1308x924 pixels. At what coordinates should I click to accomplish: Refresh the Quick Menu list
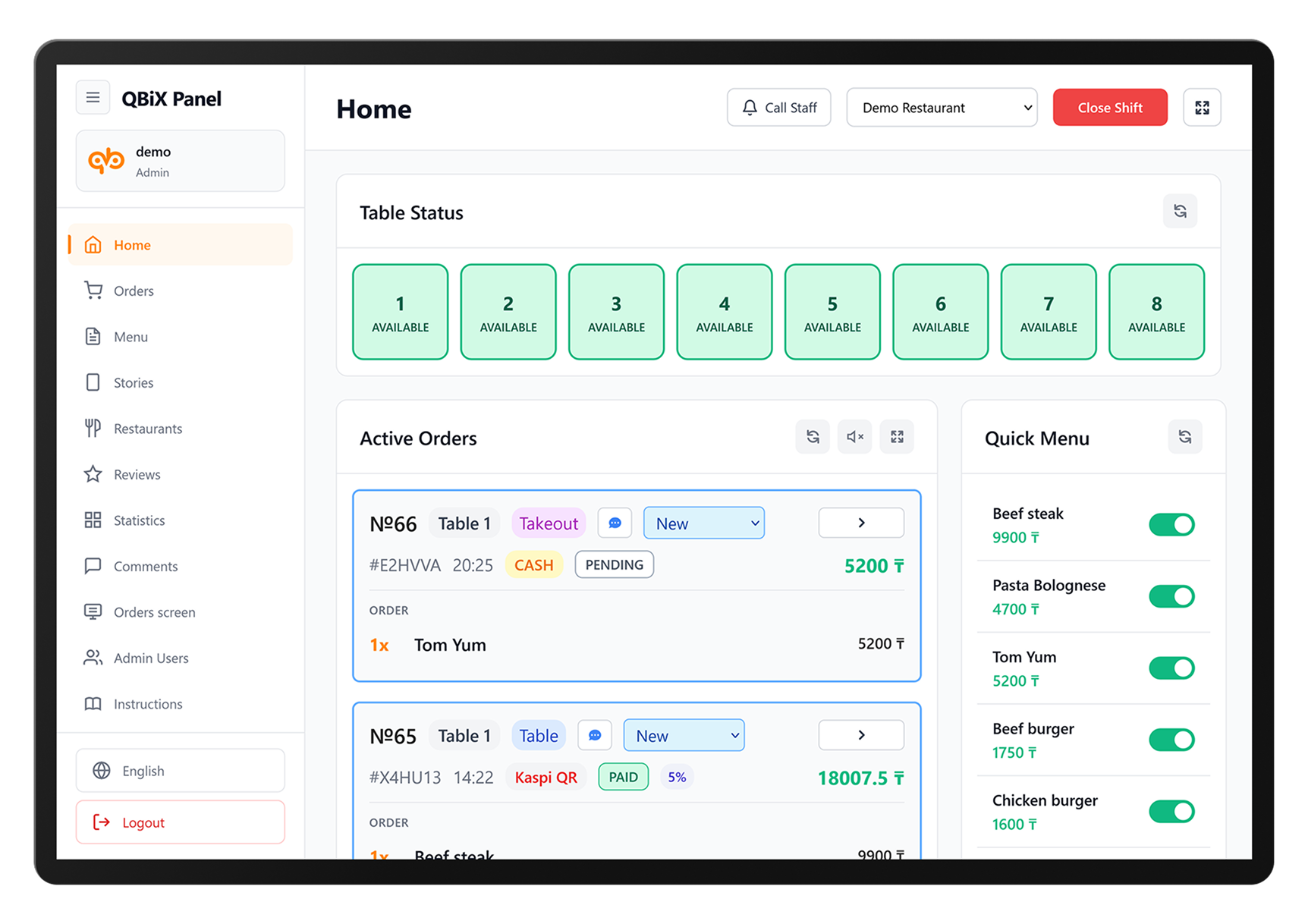click(1185, 437)
